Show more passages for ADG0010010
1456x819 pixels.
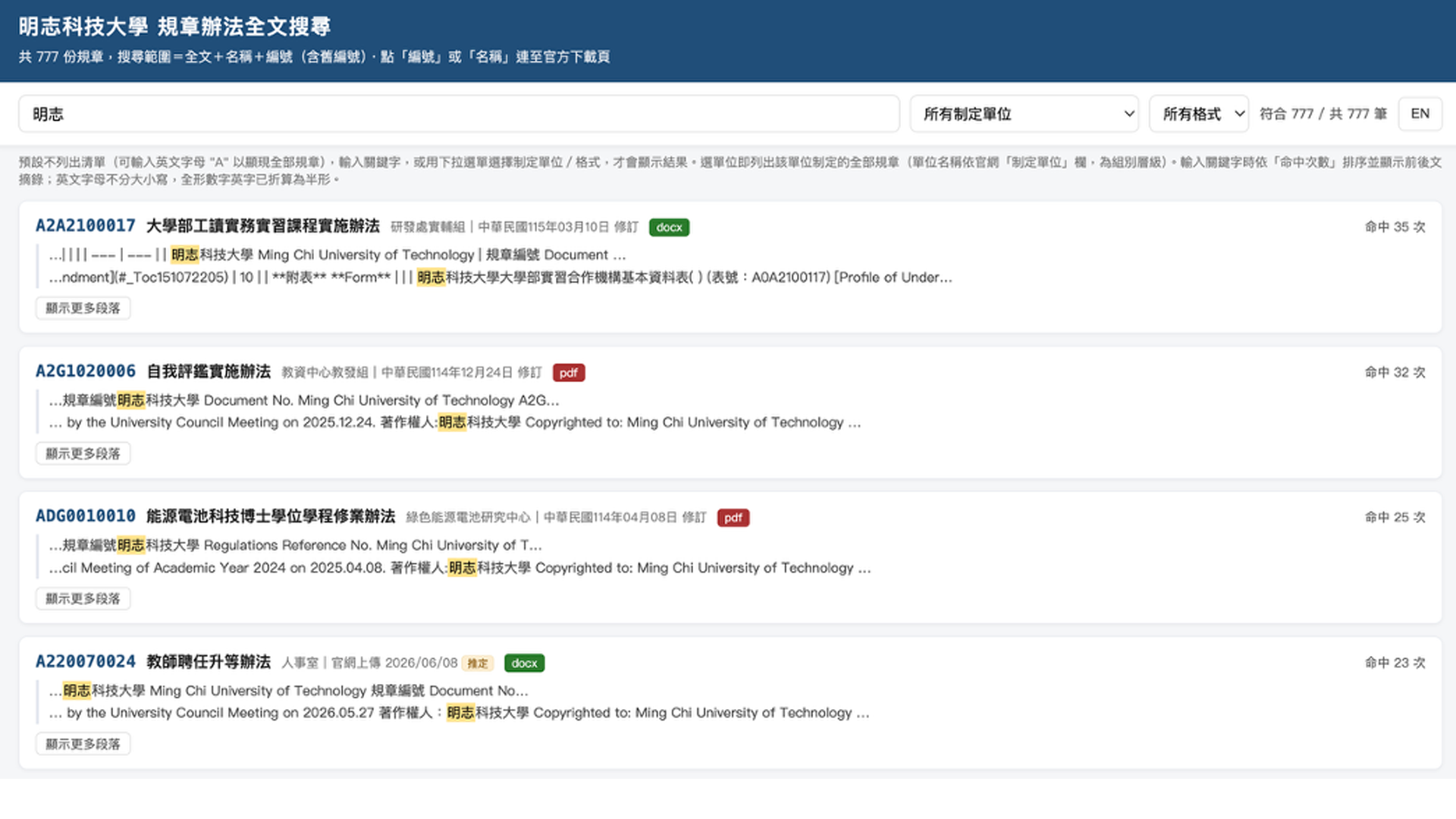pyautogui.click(x=83, y=598)
